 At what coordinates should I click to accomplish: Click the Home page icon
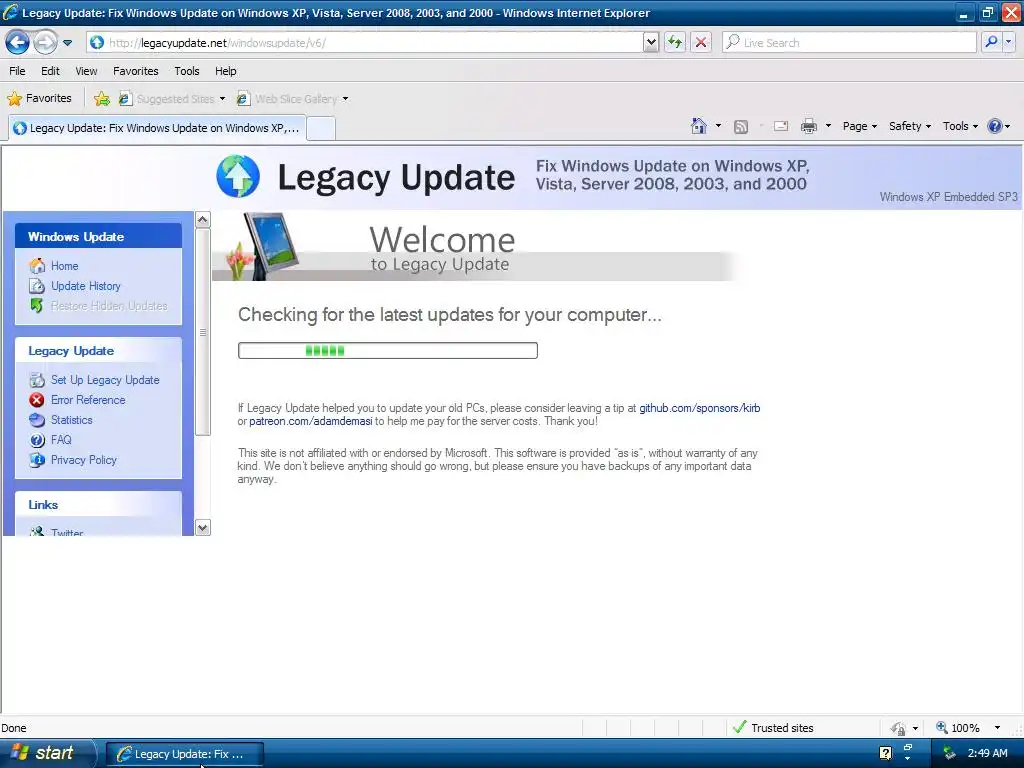click(699, 126)
